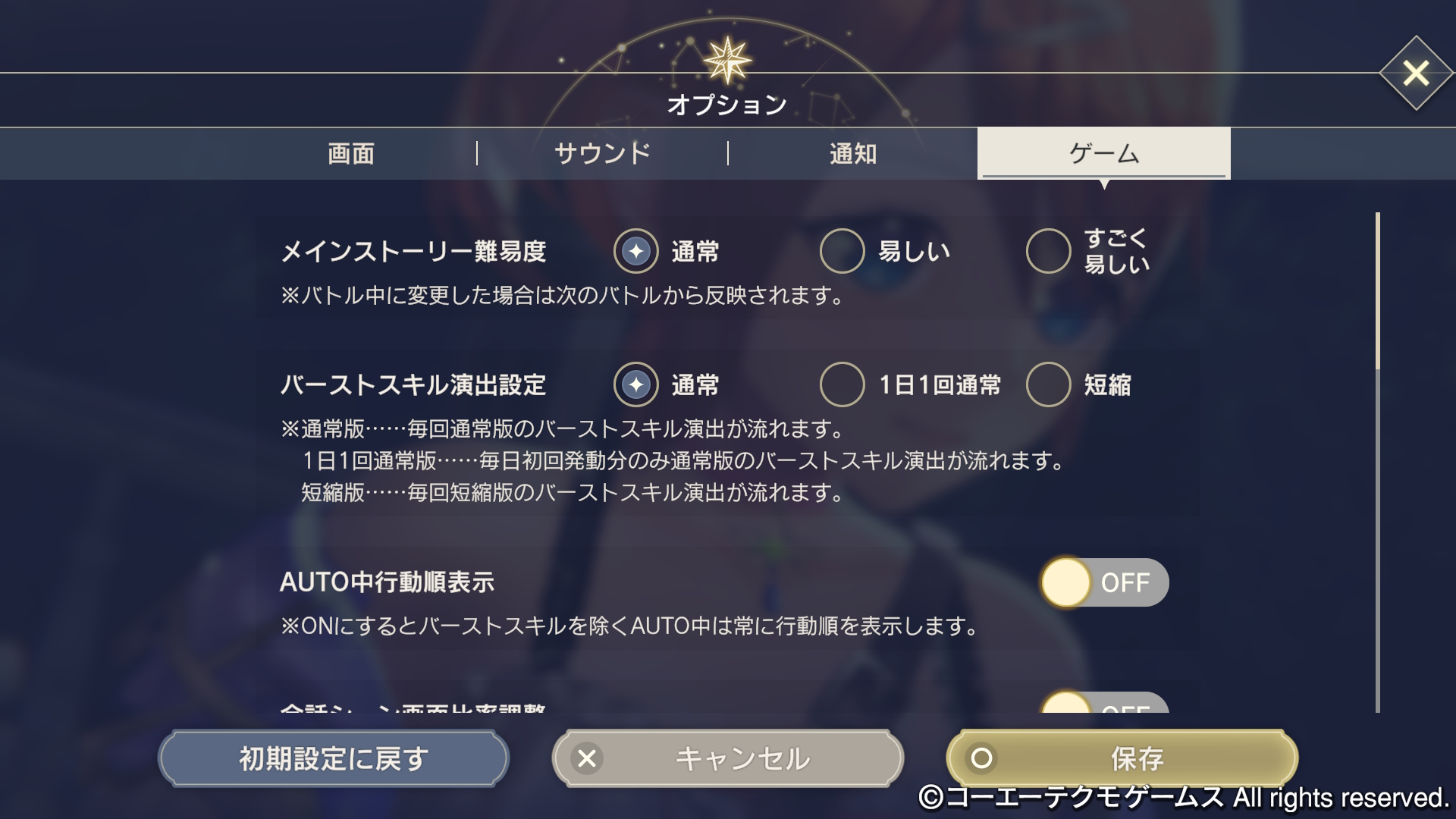Close the options menu with X
The height and width of the screenshot is (819, 1456).
1415,74
